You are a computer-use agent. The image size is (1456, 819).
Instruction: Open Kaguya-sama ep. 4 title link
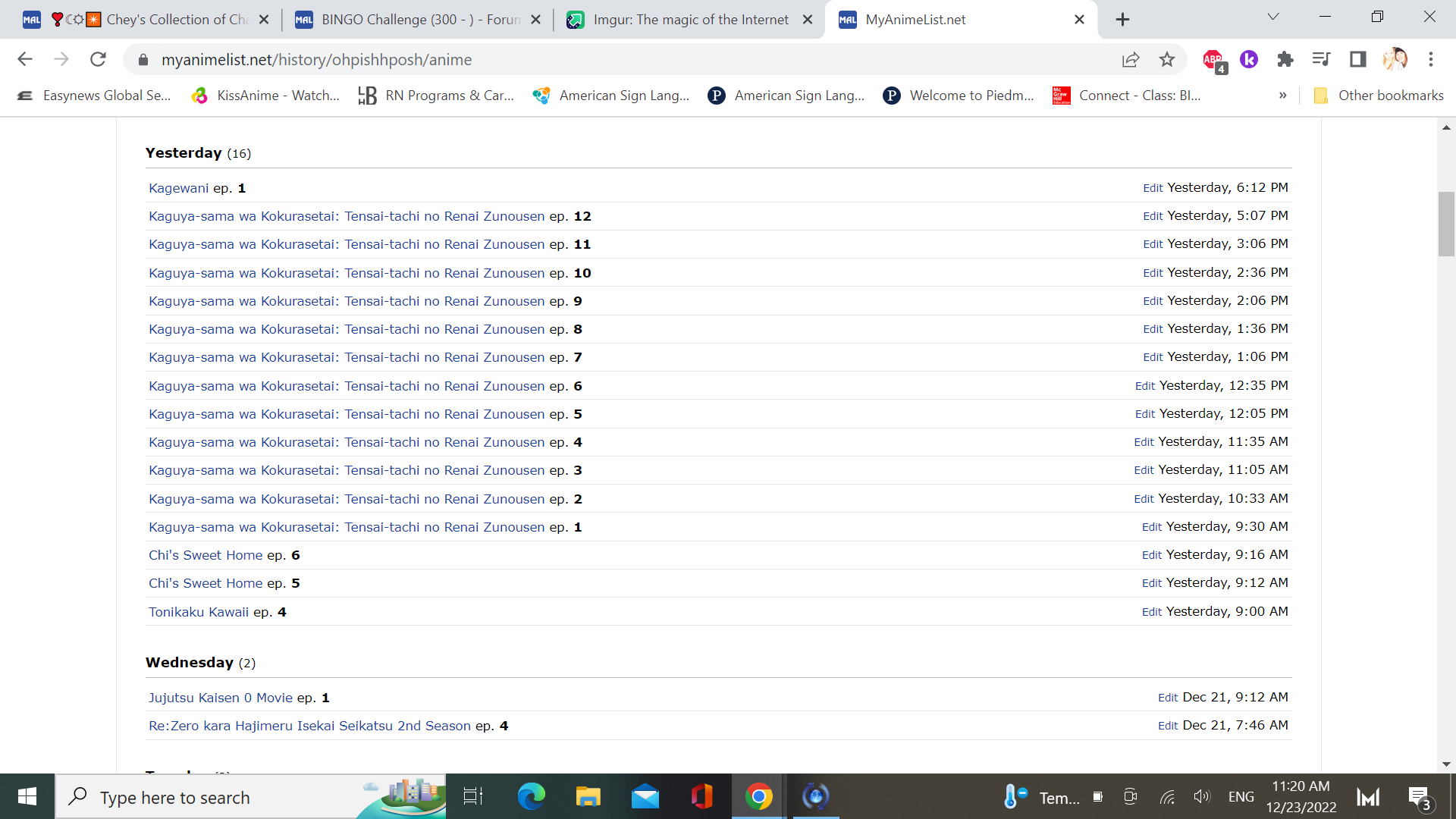(x=347, y=442)
